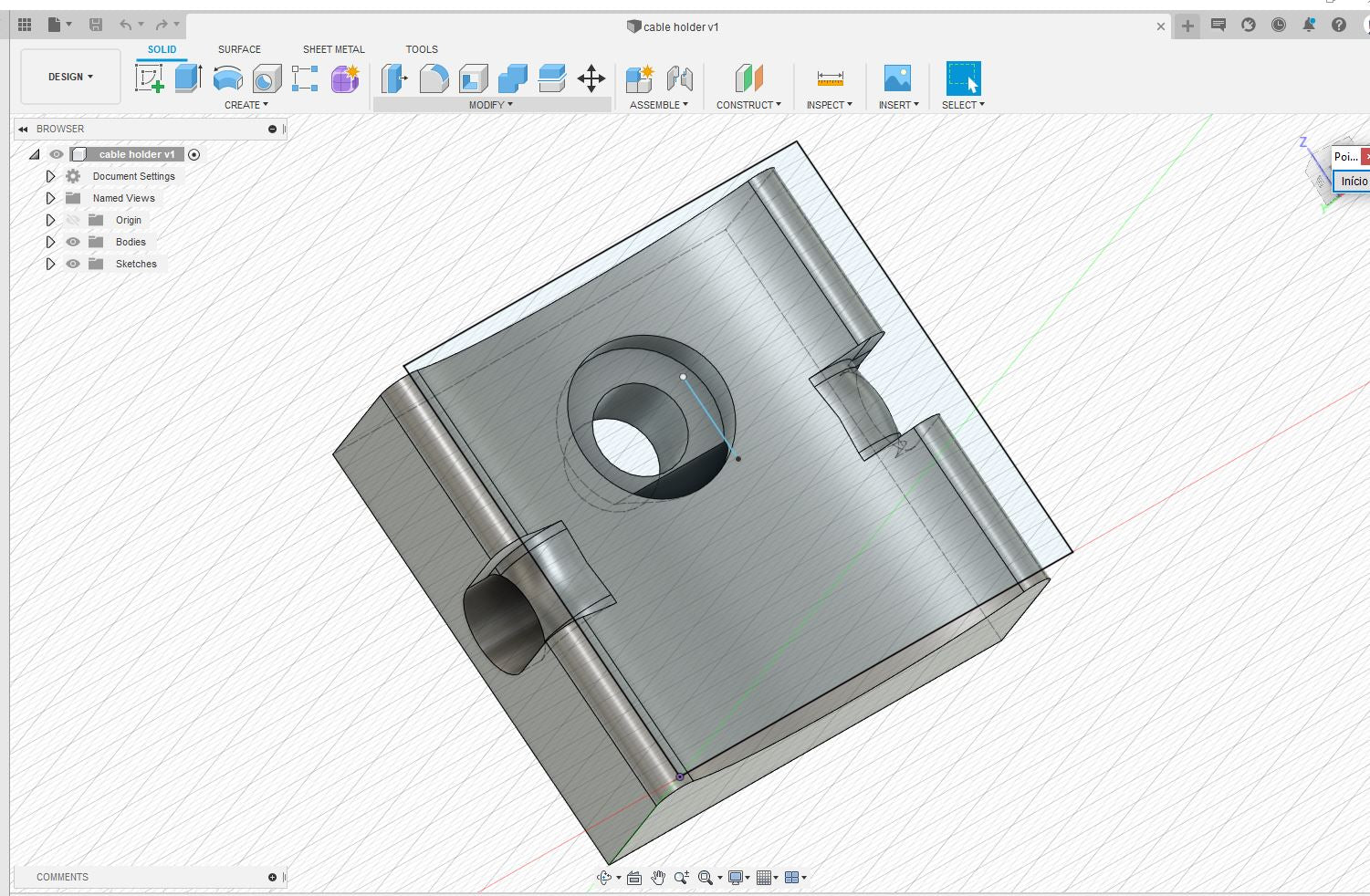Toggle visibility of the Sketches folder
This screenshot has width=1370, height=896.
pyautogui.click(x=73, y=264)
